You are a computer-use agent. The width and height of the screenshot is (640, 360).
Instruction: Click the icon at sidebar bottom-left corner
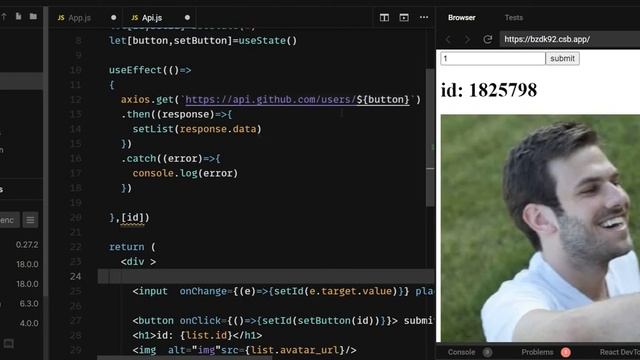coord(8,344)
